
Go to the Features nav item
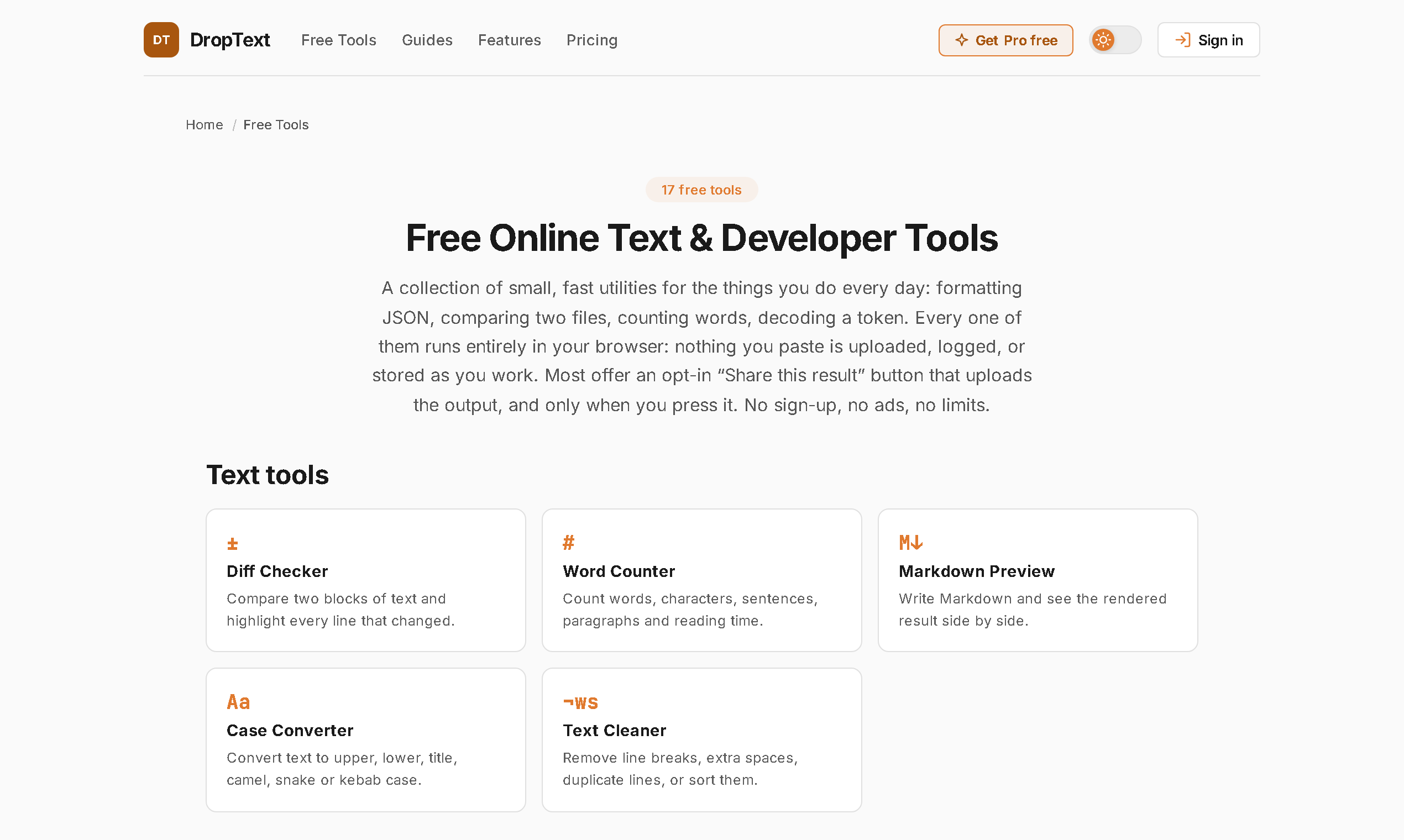coord(510,40)
